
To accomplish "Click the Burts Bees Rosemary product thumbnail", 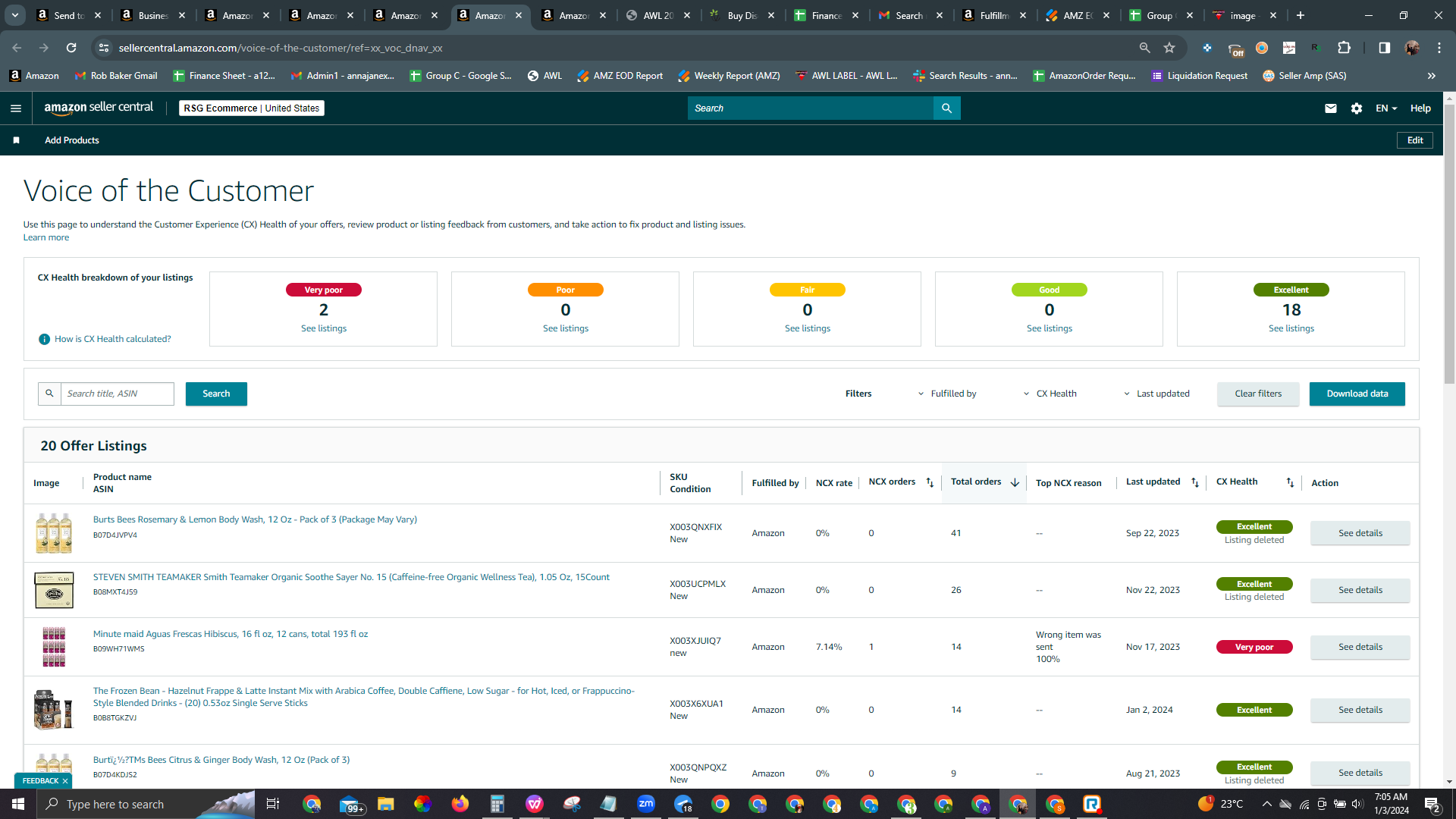I will (54, 533).
